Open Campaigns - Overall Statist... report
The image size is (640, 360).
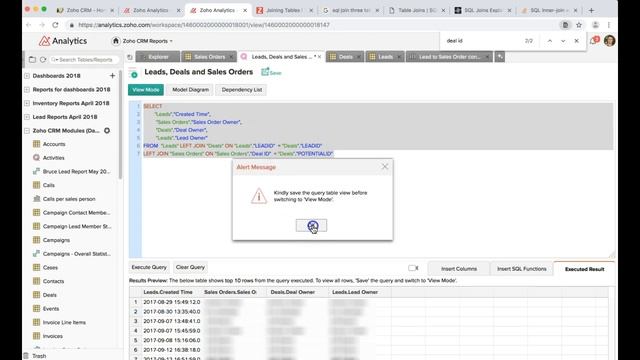click(76, 254)
